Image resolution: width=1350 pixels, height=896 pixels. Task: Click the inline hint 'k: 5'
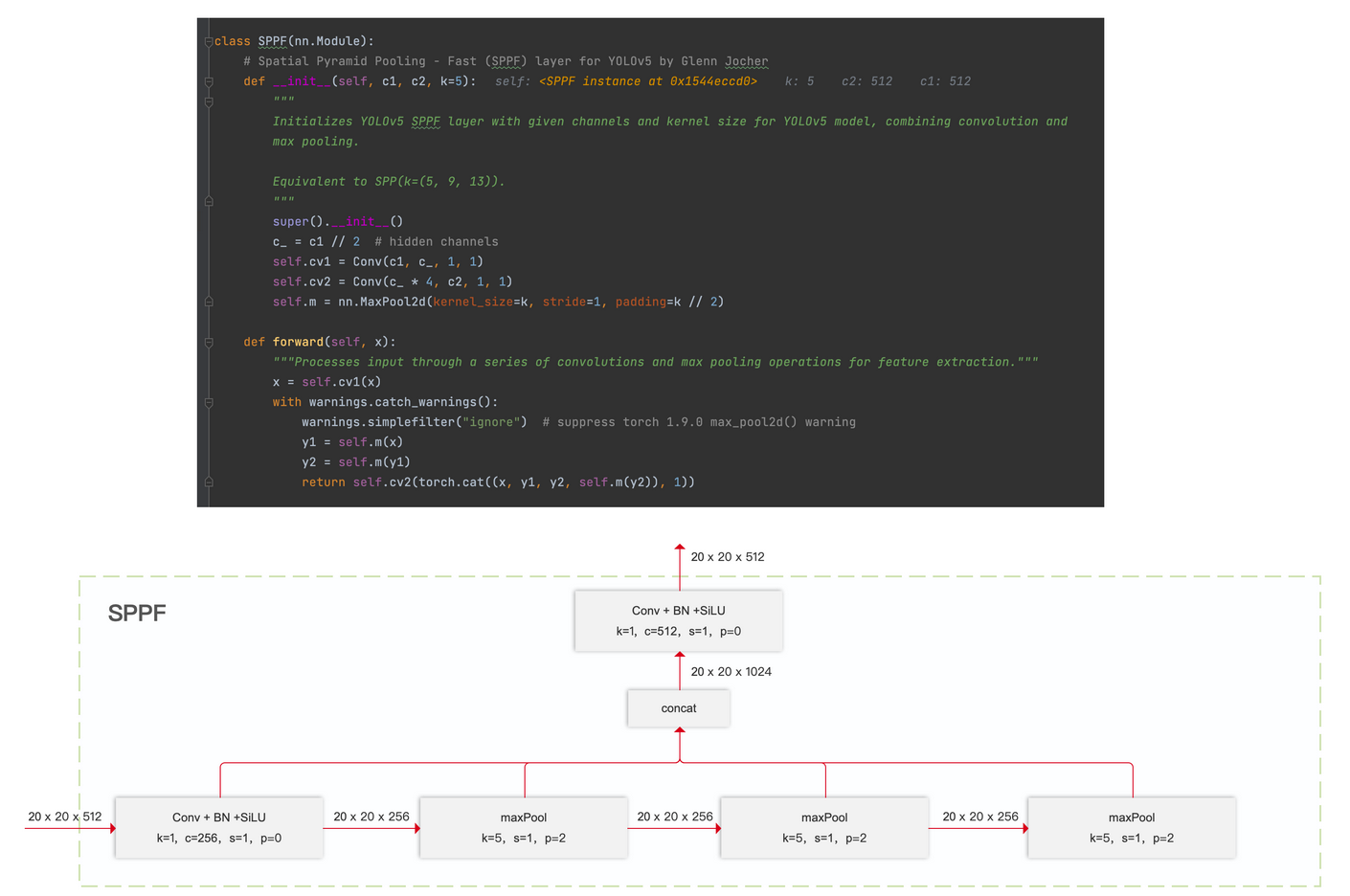coord(799,81)
